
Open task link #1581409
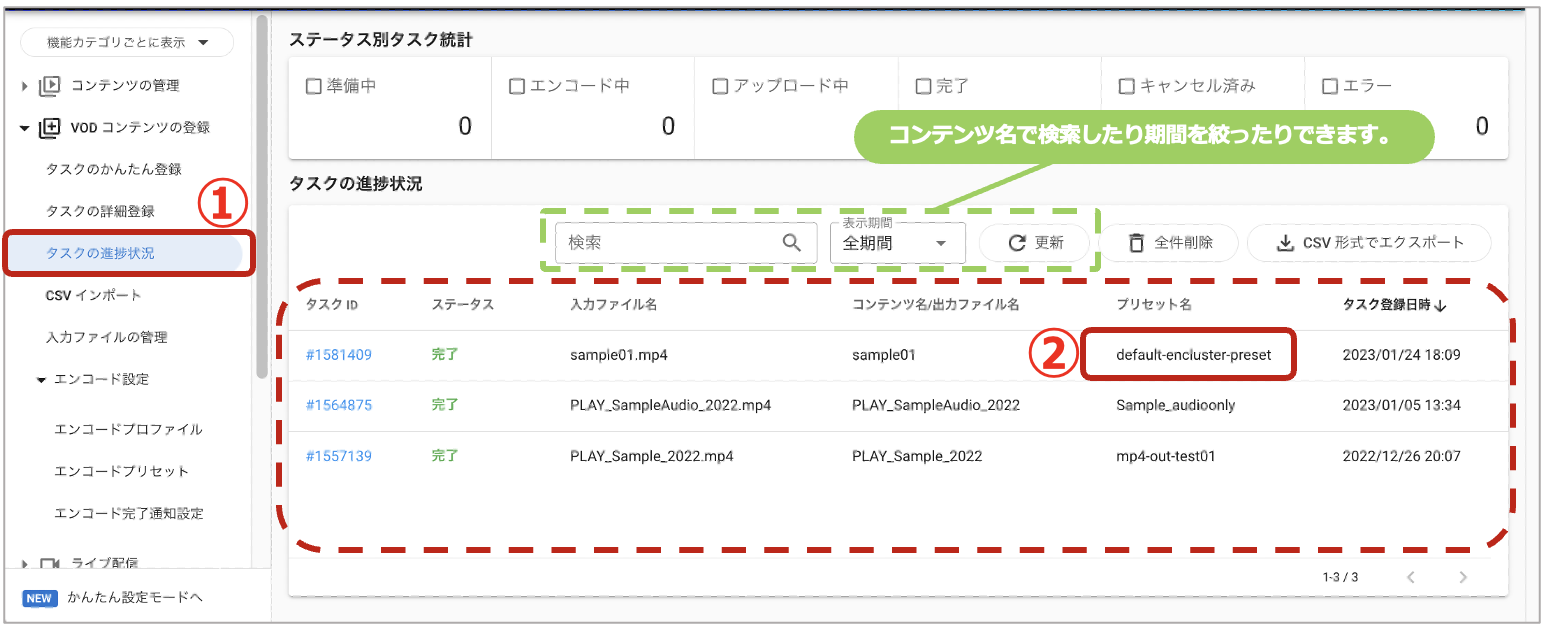click(339, 355)
